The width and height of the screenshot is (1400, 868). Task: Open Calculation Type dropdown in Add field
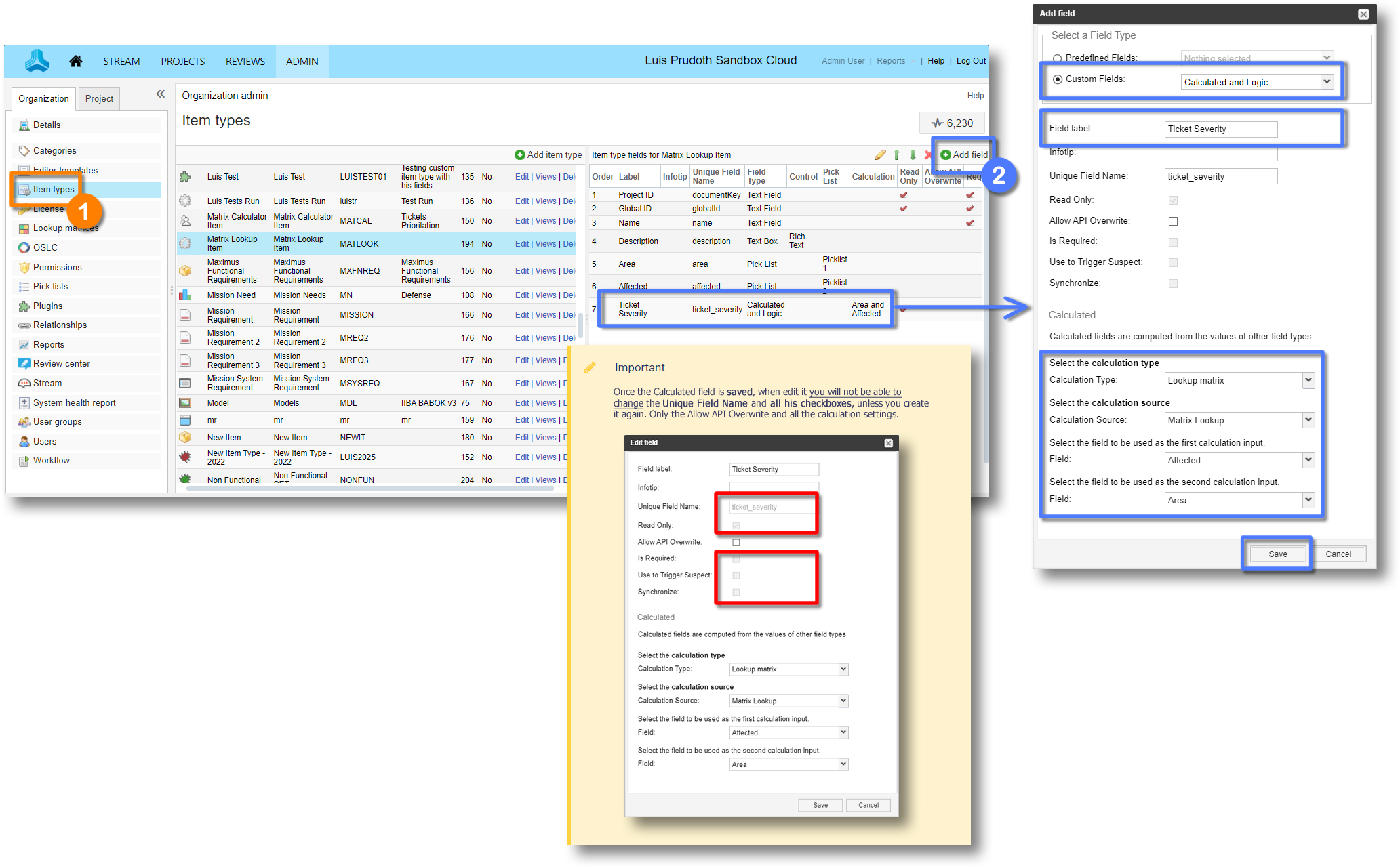click(1239, 380)
